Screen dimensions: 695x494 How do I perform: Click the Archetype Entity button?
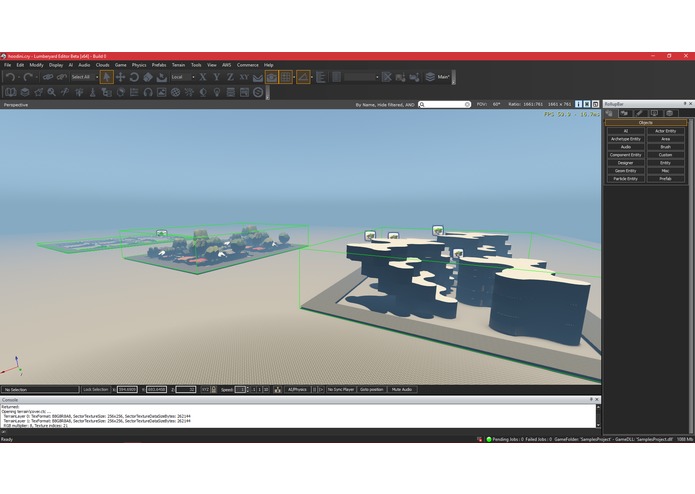click(625, 139)
